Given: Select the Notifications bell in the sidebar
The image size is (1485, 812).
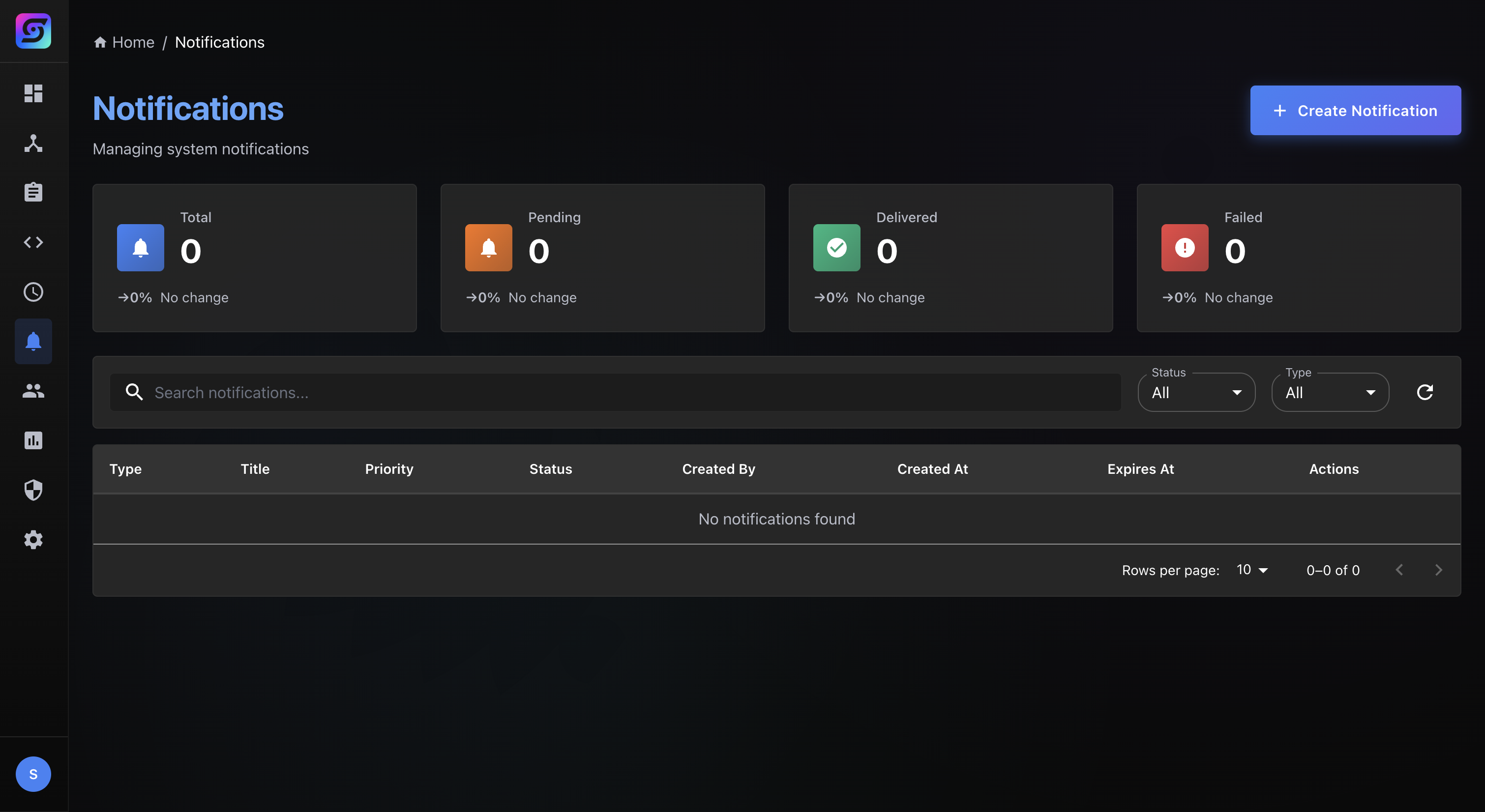Looking at the screenshot, I should [x=33, y=341].
